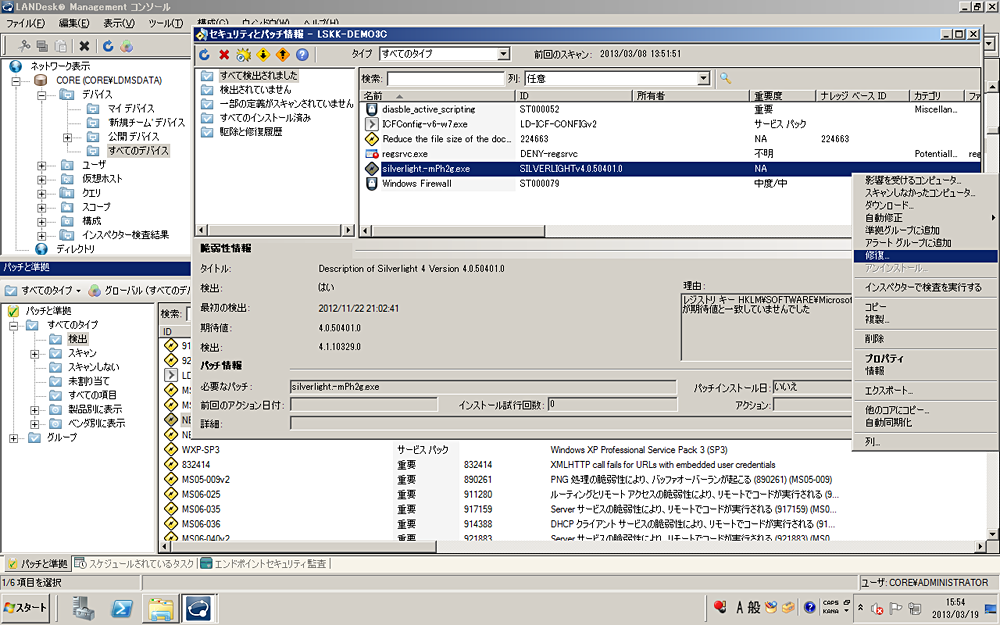Image resolution: width=1000 pixels, height=625 pixels.
Task: Click the blue refresh icon in main toolbar
Action: tap(108, 46)
